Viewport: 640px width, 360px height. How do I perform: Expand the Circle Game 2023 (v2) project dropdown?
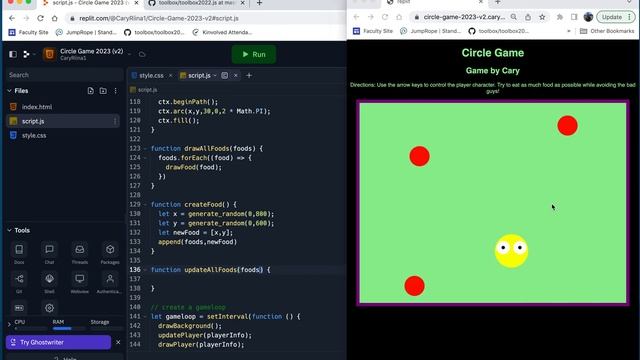129,54
